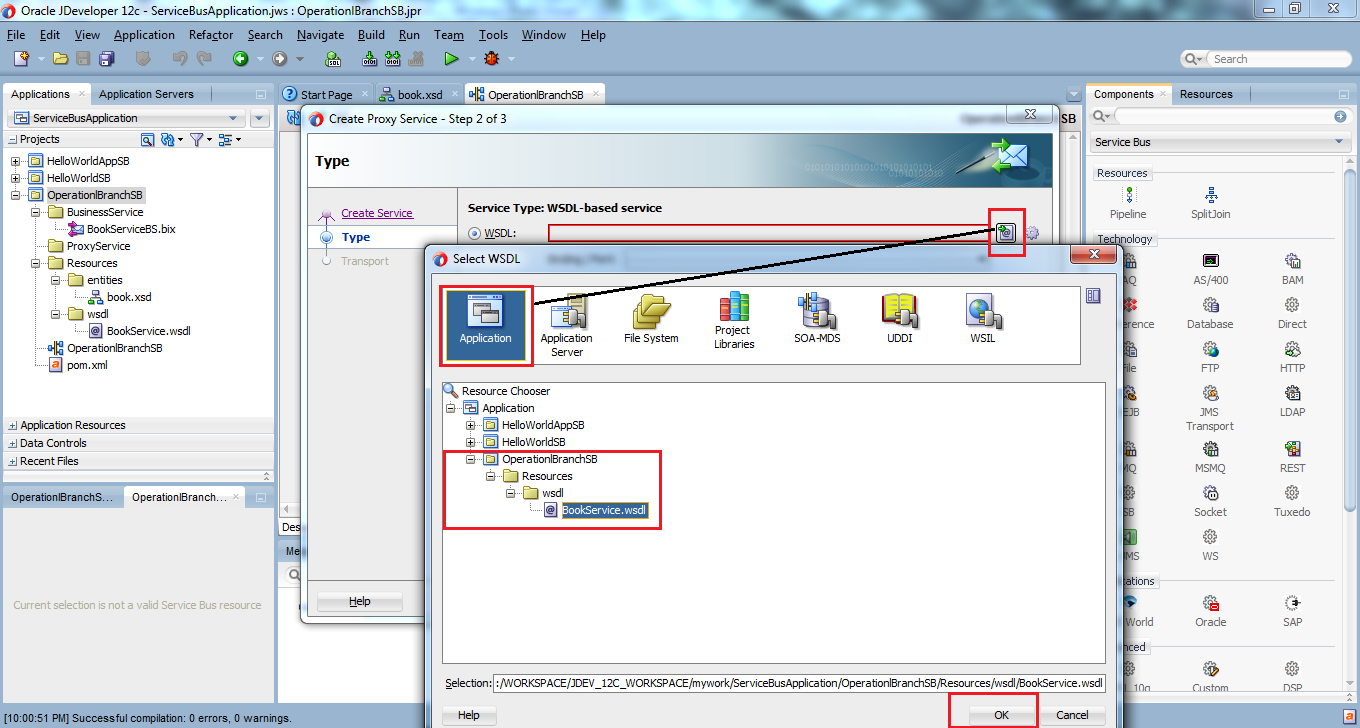This screenshot has width=1360, height=728.
Task: Select the File System source icon
Action: pos(651,319)
